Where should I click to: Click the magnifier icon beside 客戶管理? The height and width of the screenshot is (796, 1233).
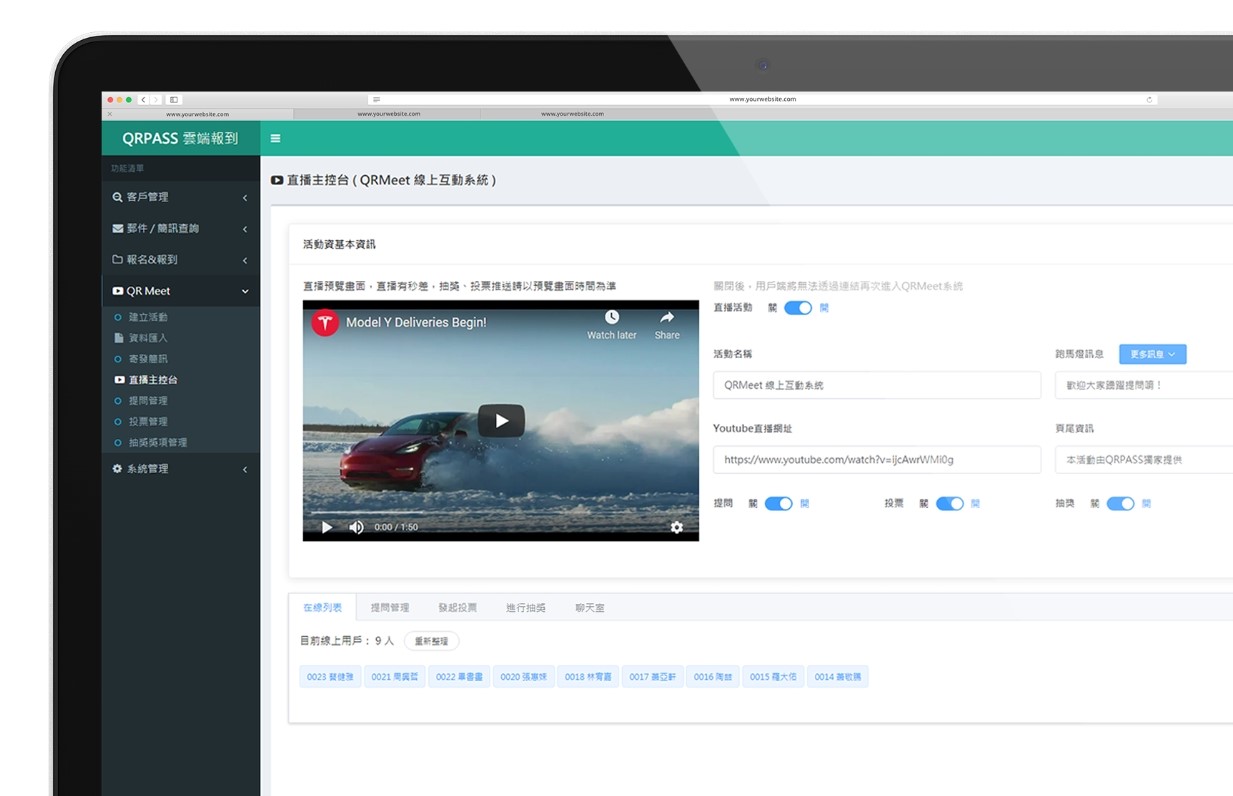[x=118, y=198]
